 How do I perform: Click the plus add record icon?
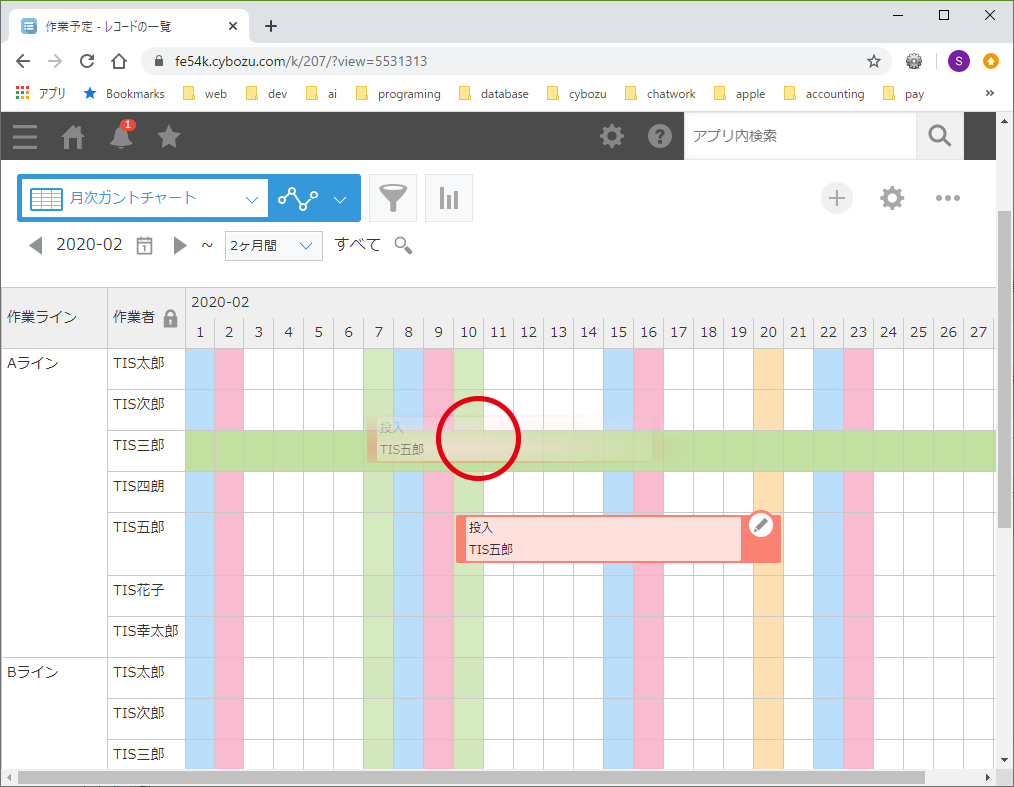click(x=837, y=198)
